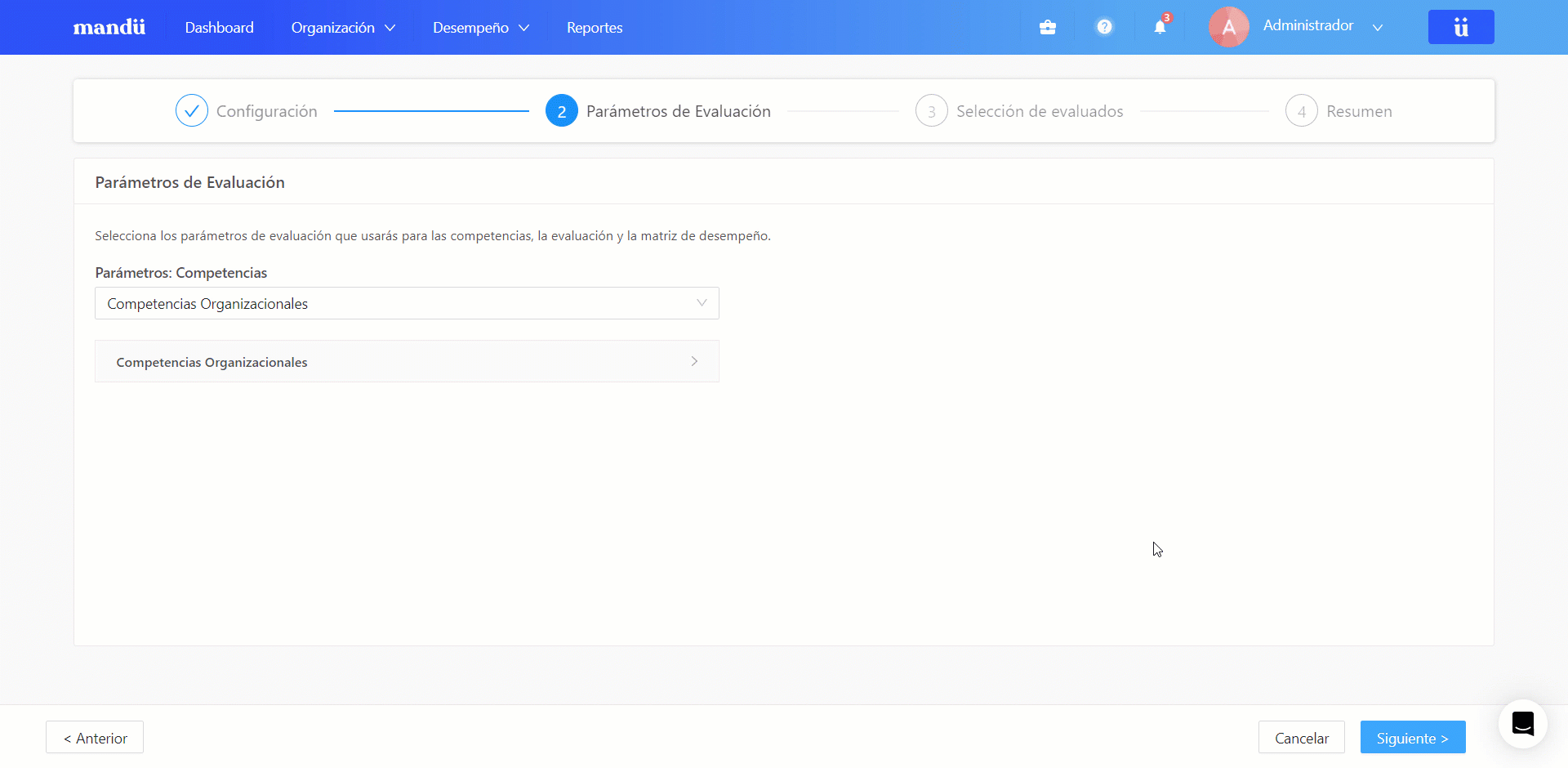
Task: Click the Configuración step label
Action: [x=267, y=111]
